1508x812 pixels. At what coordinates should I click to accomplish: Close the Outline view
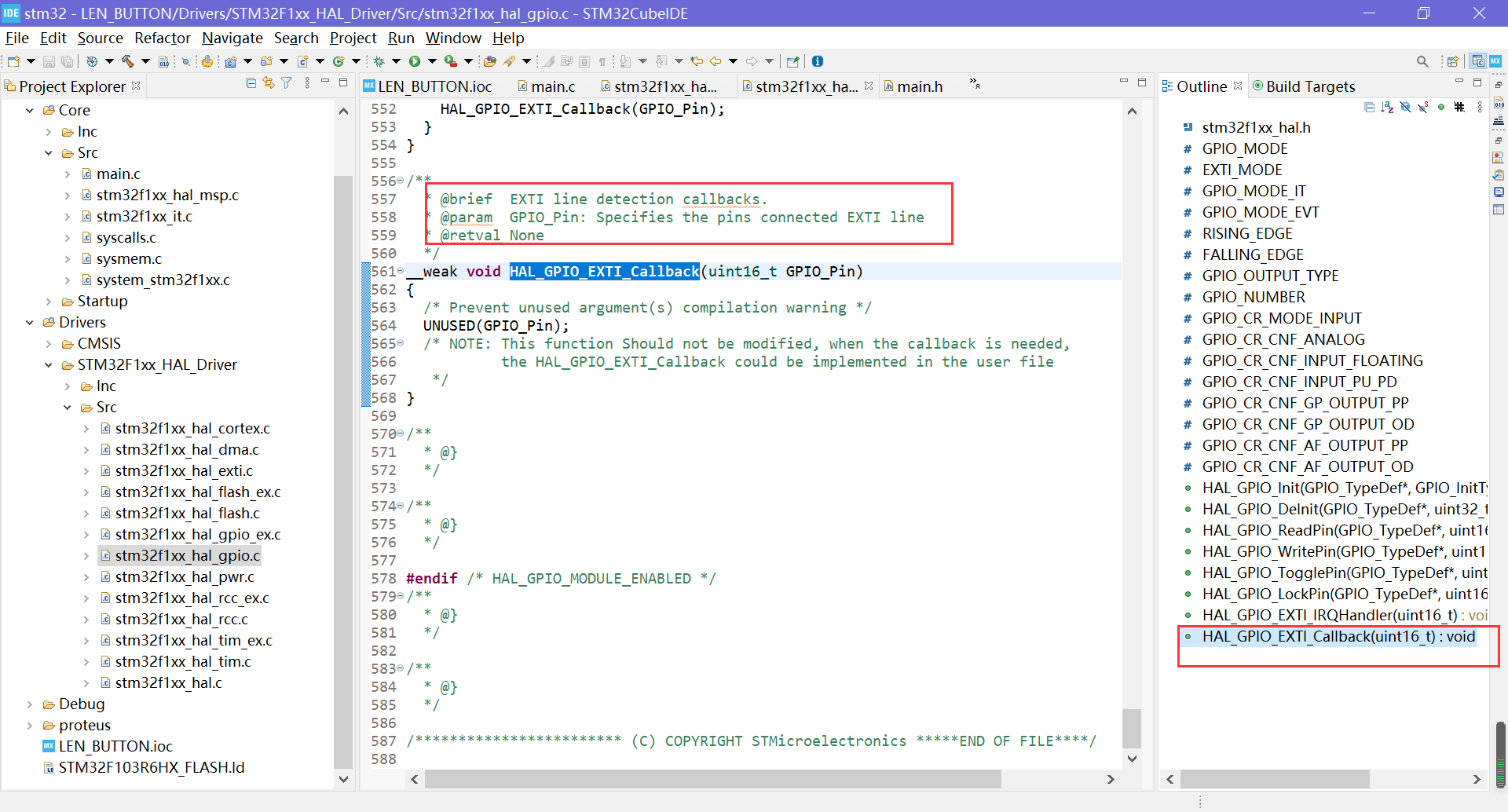(1238, 86)
